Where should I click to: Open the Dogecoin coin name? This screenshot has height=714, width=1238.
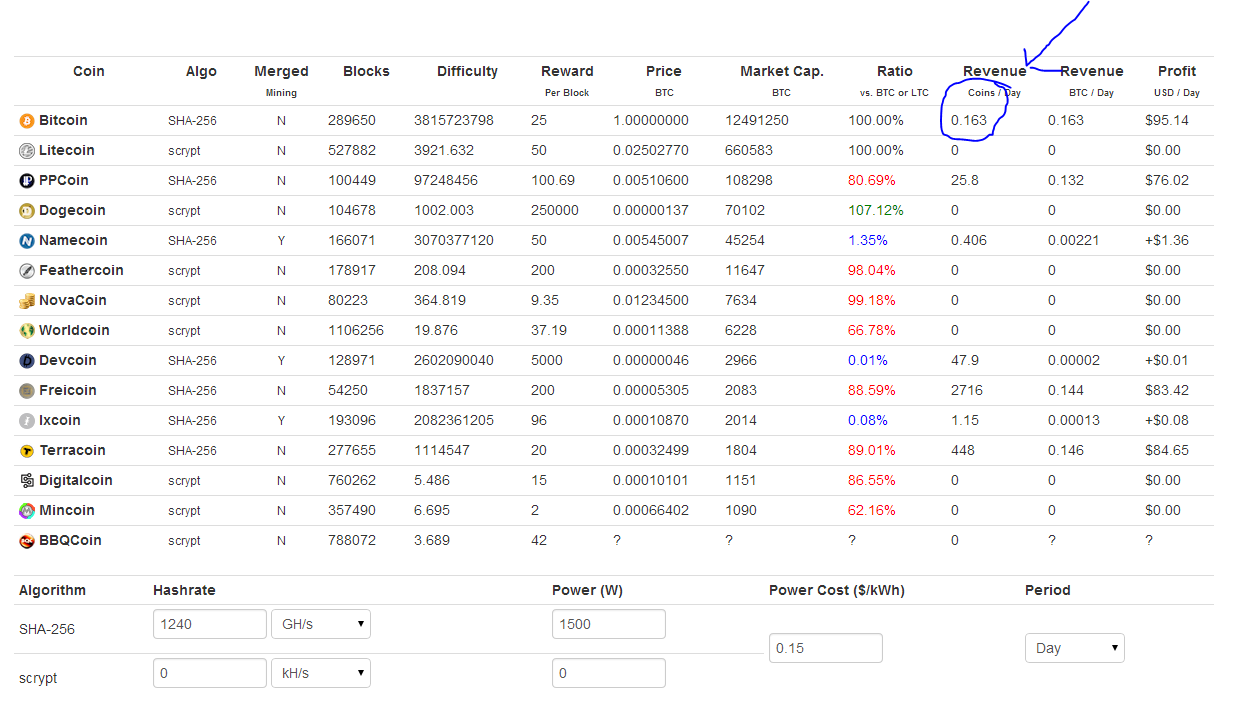[72, 210]
